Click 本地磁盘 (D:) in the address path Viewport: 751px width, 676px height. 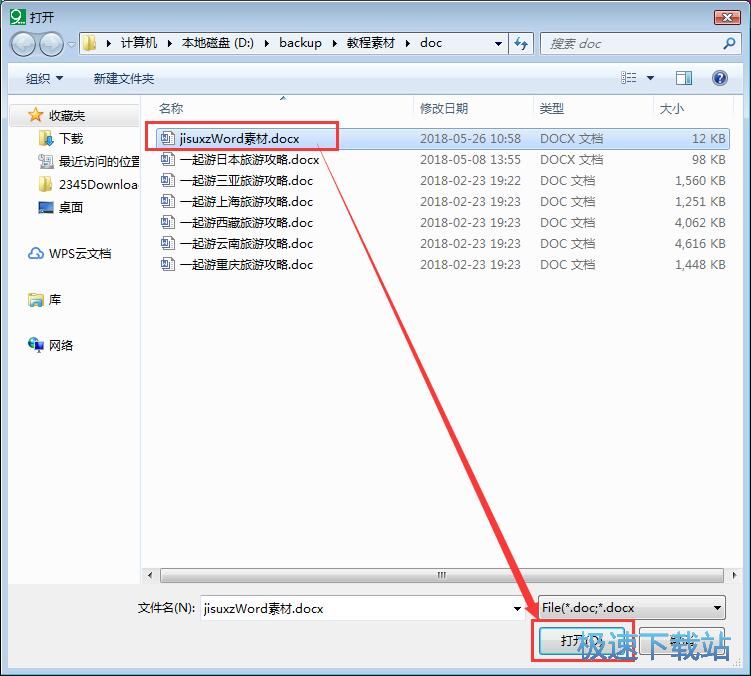217,43
